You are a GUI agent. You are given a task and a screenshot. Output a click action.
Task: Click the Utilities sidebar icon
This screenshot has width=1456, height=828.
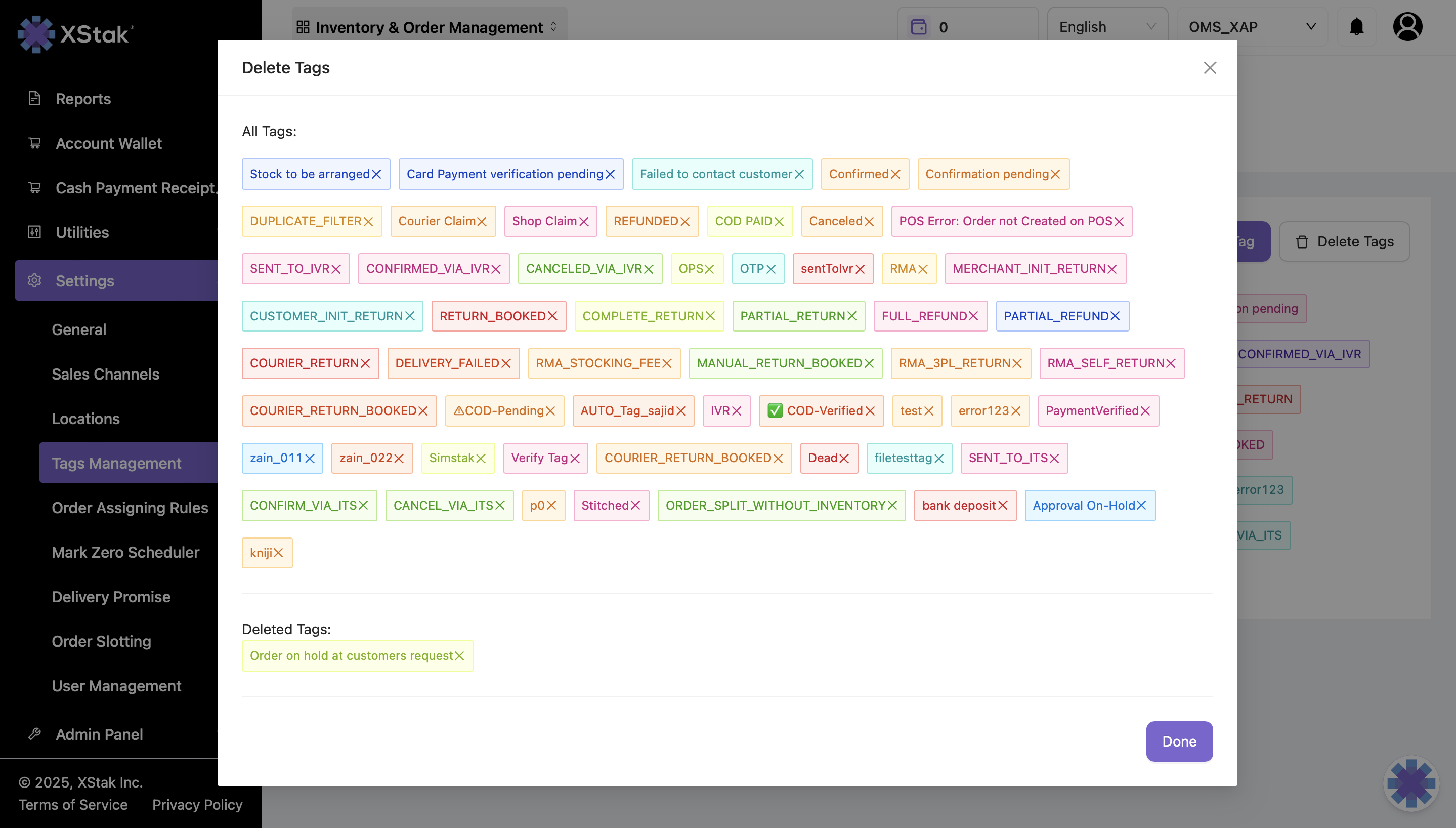[x=33, y=232]
